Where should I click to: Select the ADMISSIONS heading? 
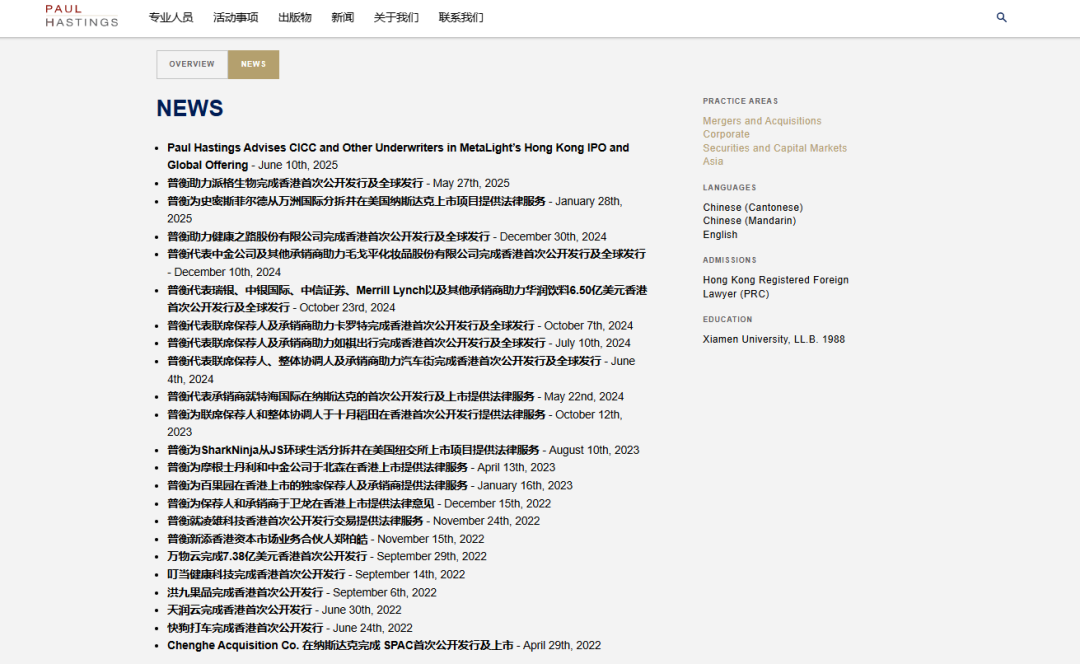coord(729,260)
